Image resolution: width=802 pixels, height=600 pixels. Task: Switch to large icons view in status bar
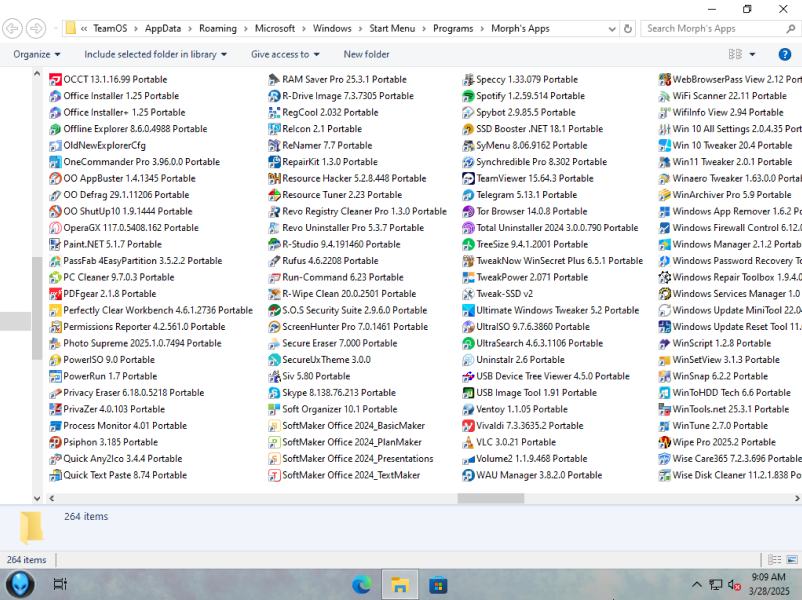coord(792,560)
